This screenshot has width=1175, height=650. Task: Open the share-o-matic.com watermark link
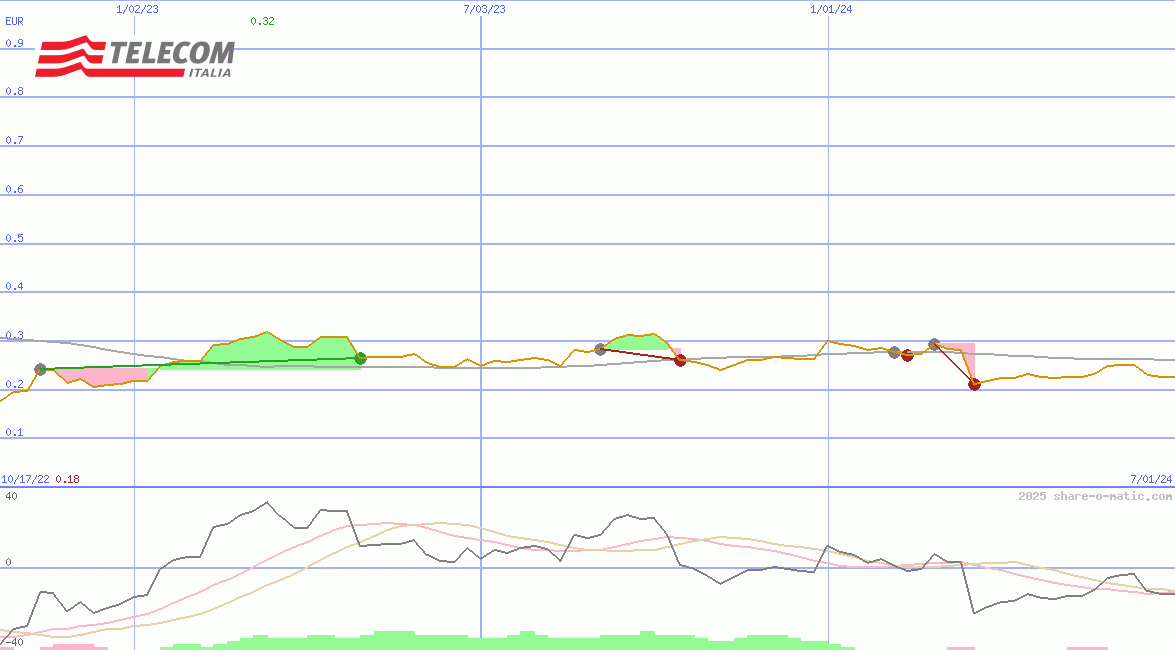click(x=1094, y=496)
